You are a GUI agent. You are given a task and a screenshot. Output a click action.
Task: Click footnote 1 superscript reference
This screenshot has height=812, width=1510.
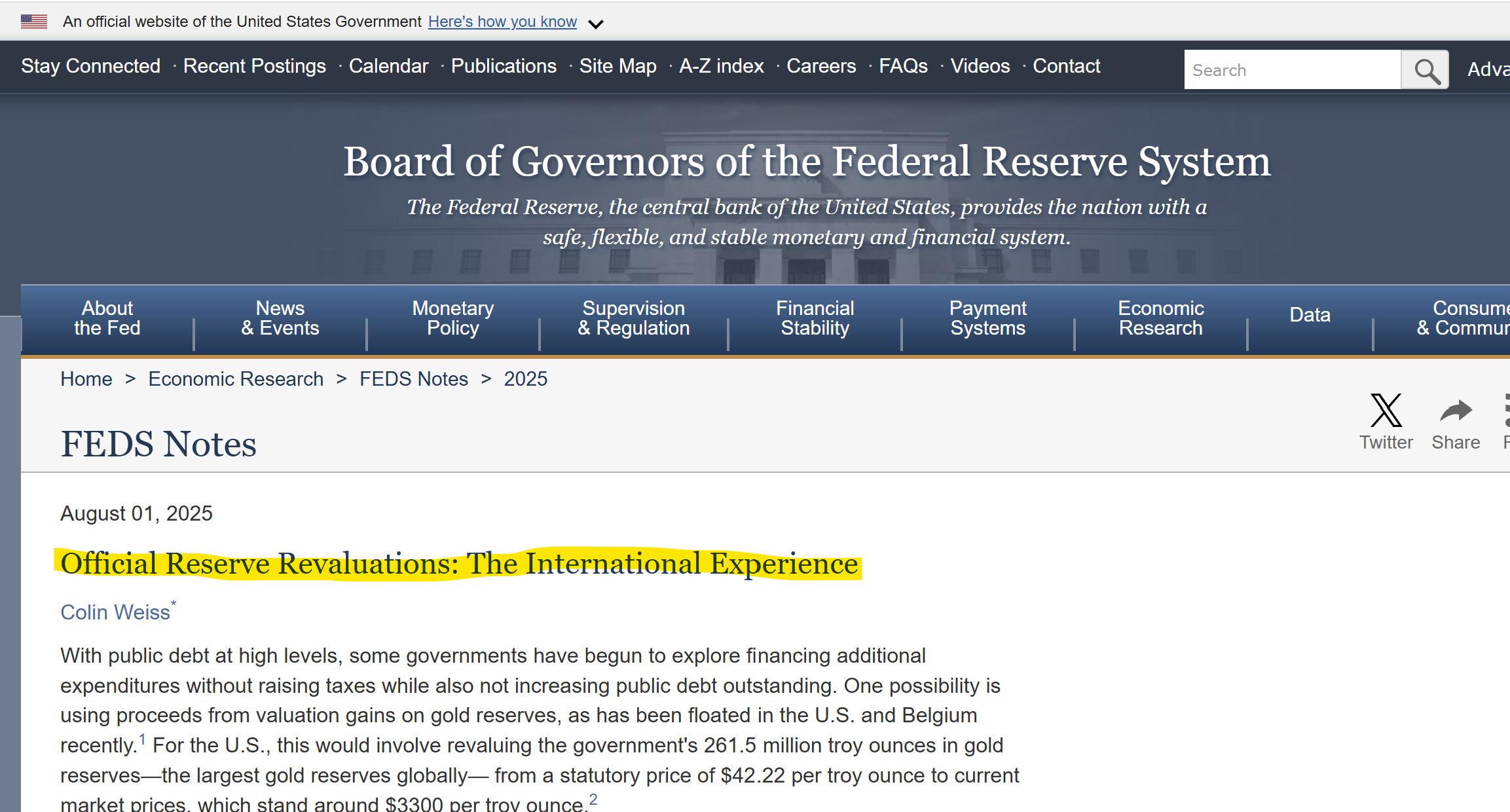[x=142, y=740]
